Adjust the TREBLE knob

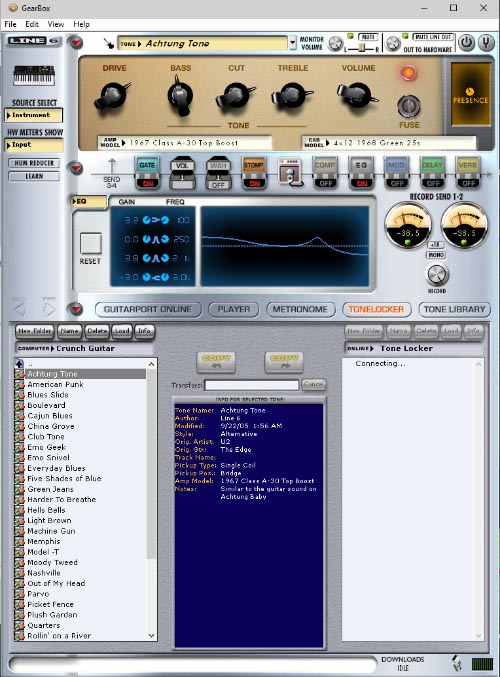[292, 96]
